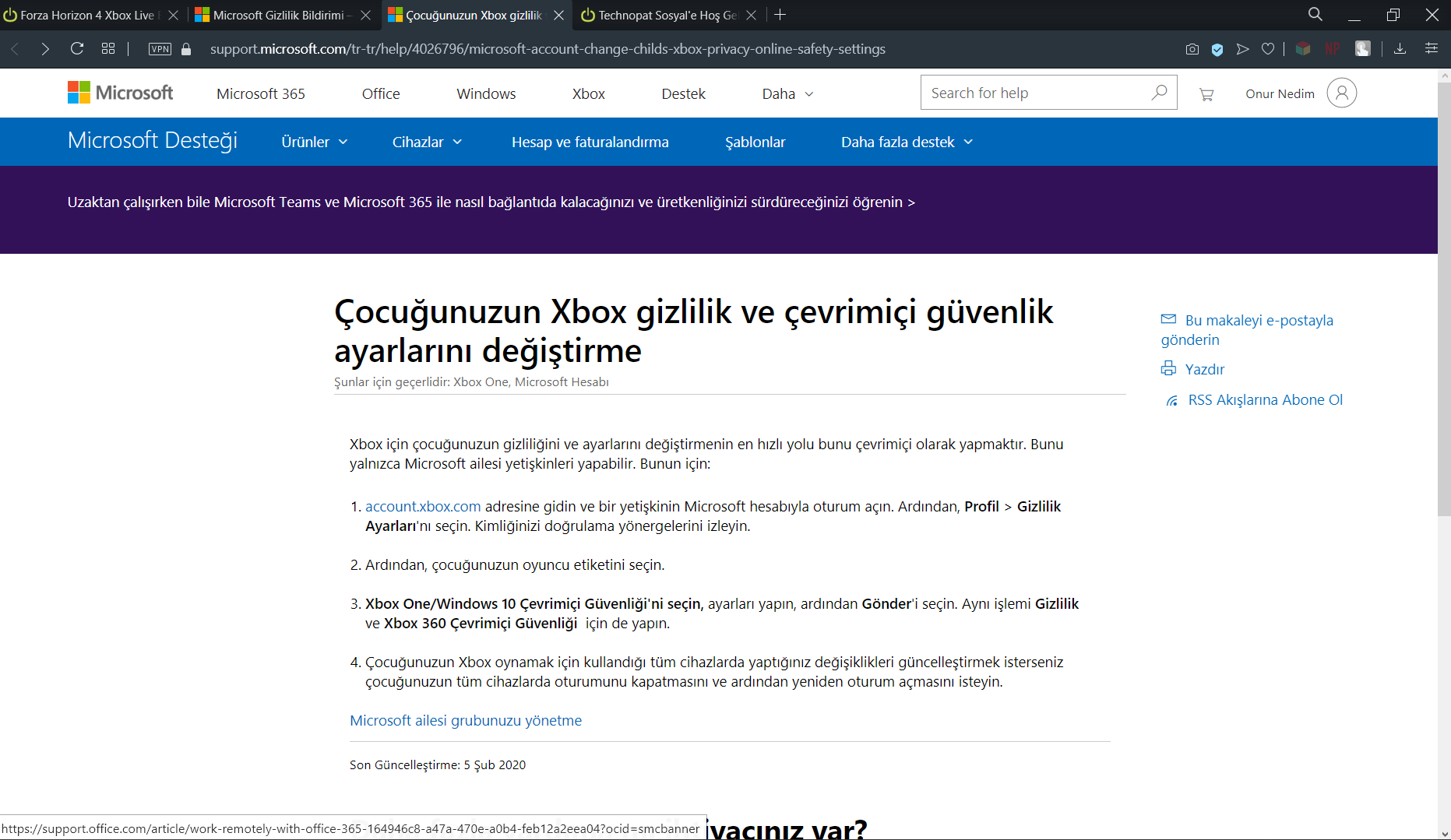Toggle the VPN badge in address bar
1451x840 pixels.
[159, 48]
